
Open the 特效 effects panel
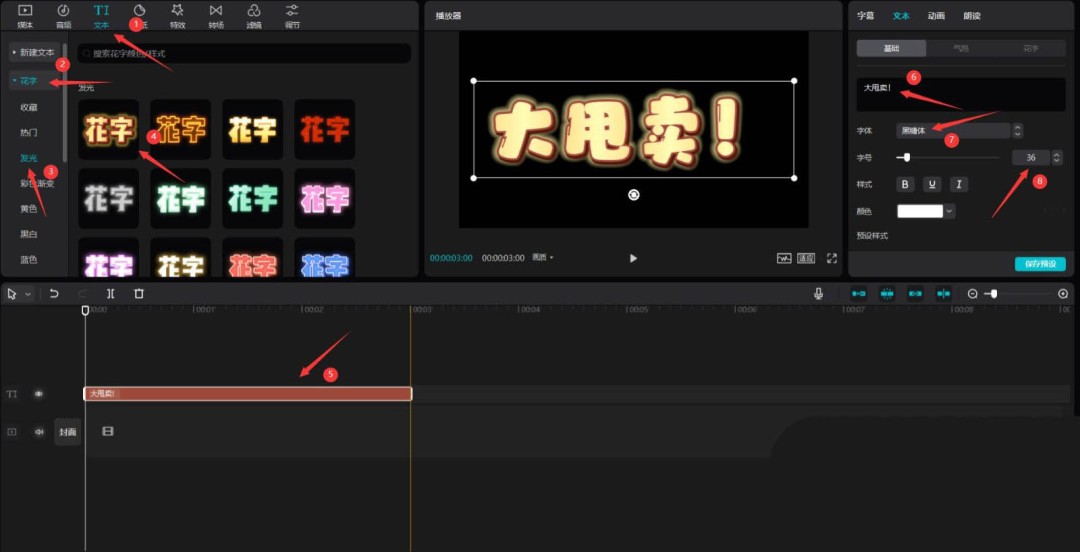coord(178,16)
